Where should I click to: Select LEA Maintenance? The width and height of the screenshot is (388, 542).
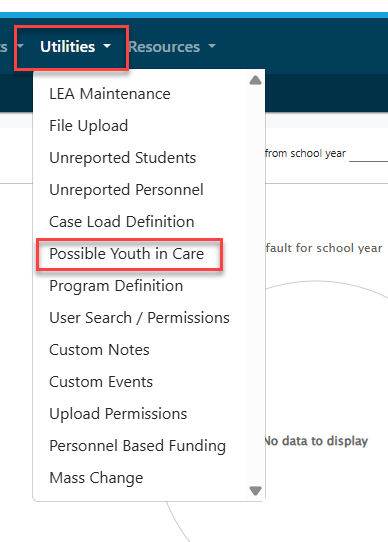110,94
